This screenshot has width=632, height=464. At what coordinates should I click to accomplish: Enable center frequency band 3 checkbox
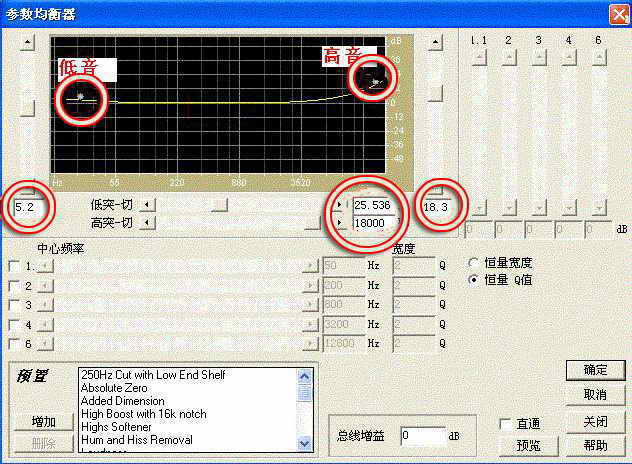click(x=13, y=305)
